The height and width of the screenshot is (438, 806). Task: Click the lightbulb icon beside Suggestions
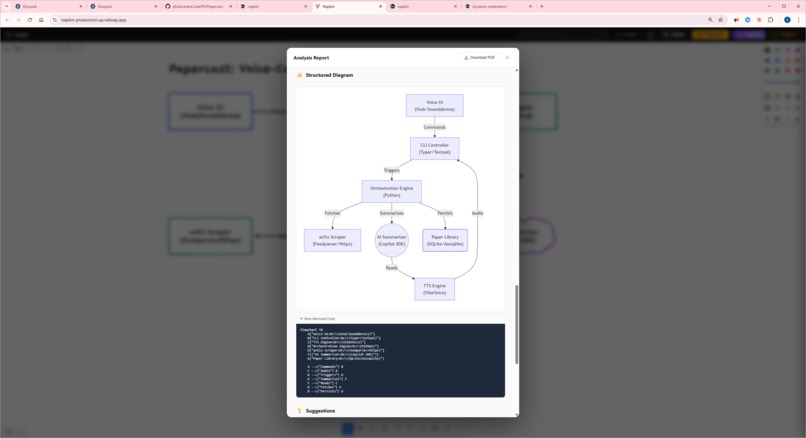pos(300,411)
